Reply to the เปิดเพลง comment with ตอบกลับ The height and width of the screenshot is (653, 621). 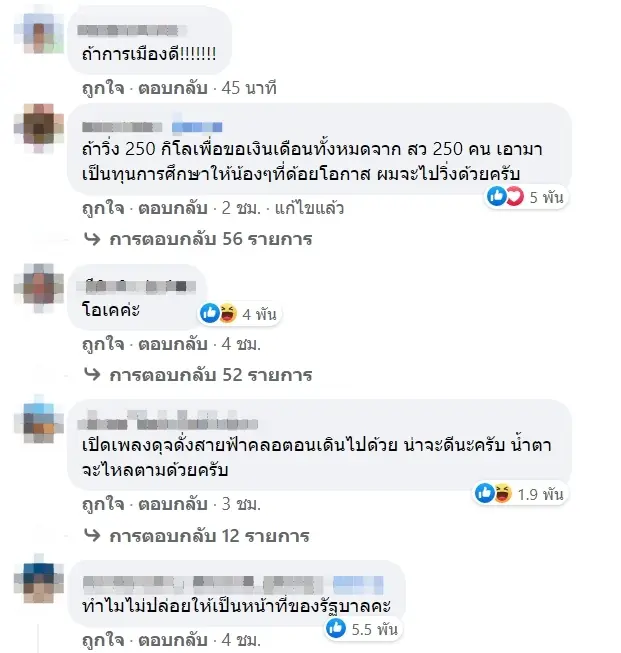pos(173,504)
